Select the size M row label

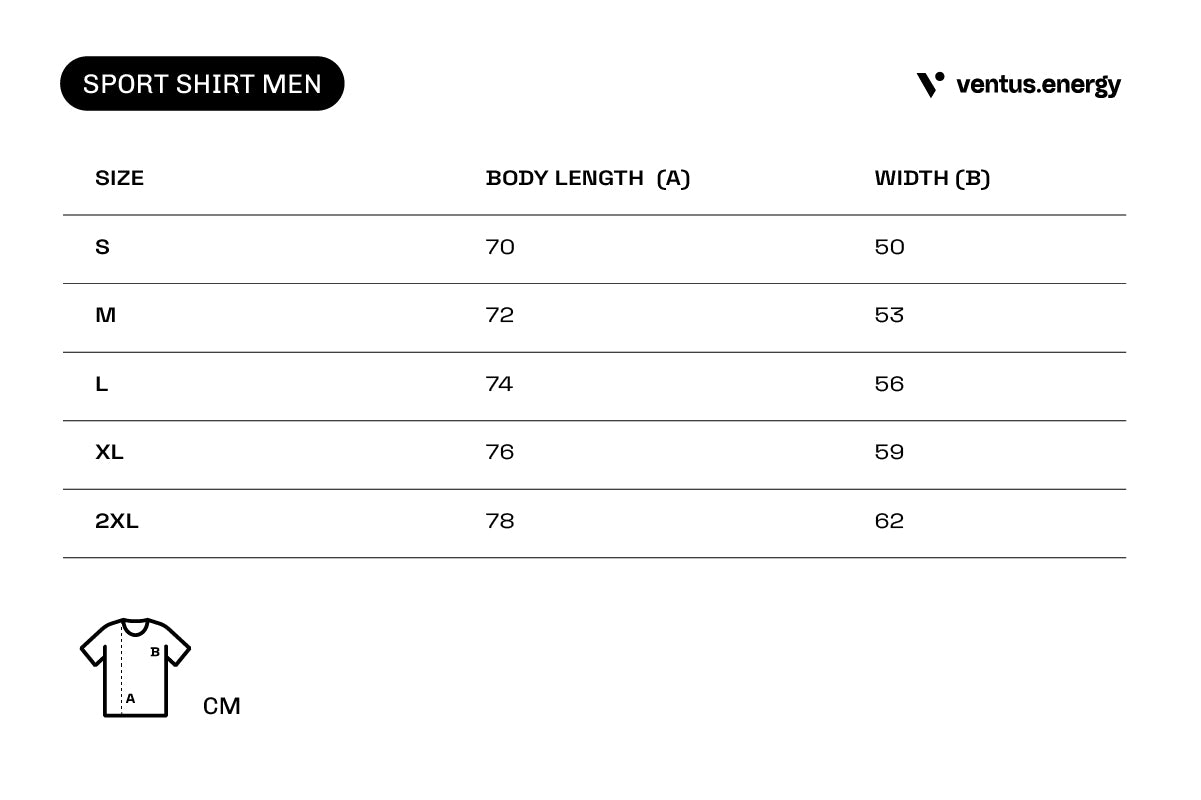point(105,315)
